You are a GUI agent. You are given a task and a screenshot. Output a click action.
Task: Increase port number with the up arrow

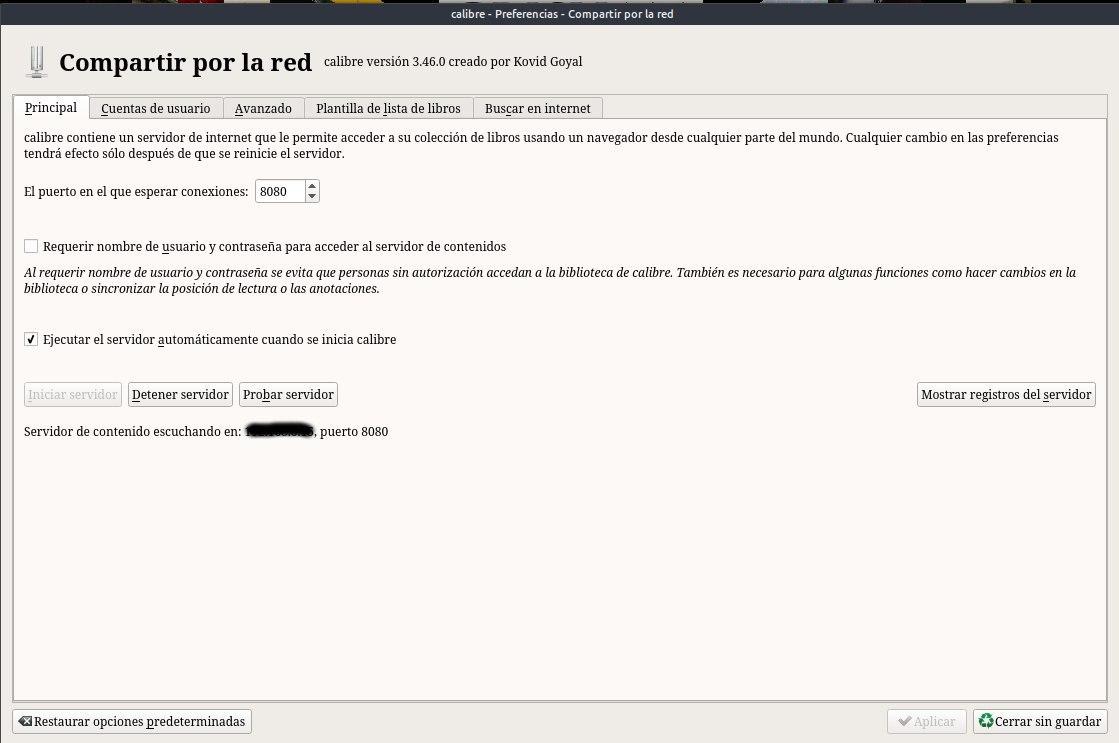click(312, 186)
